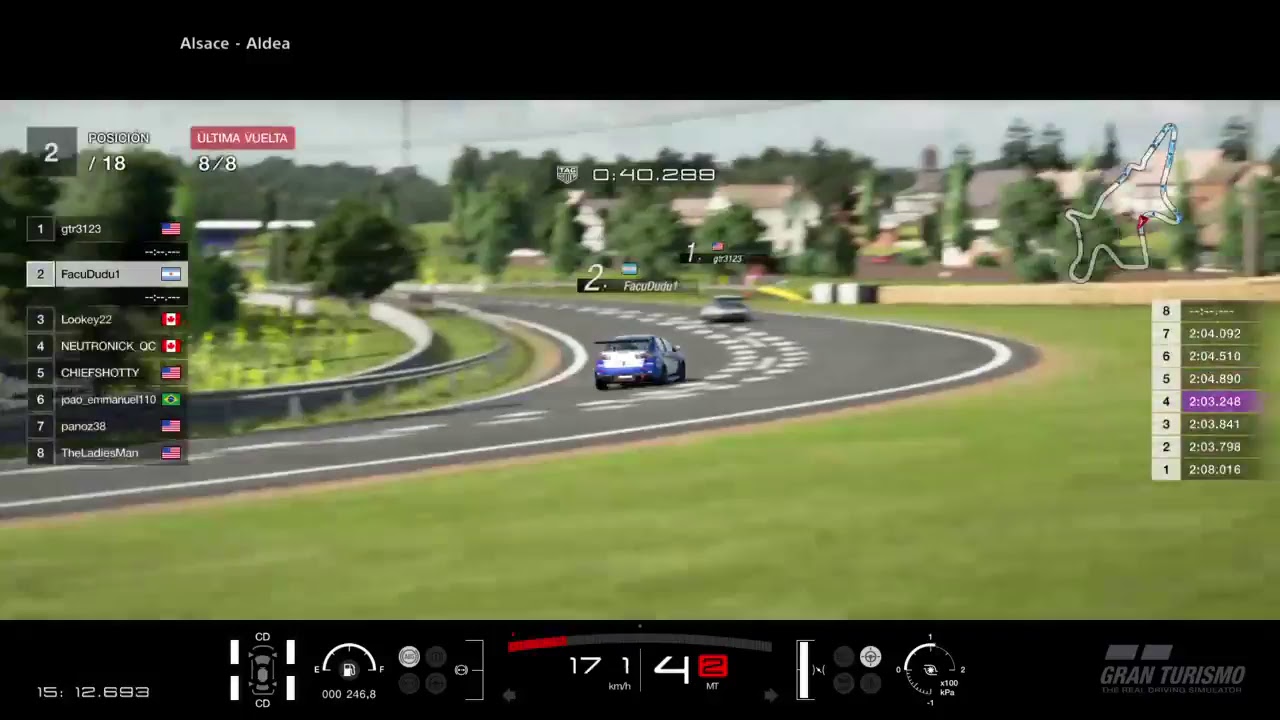Click the Argentina flag next to FacuDudu1
Screen dimensions: 1280x720
click(x=171, y=274)
